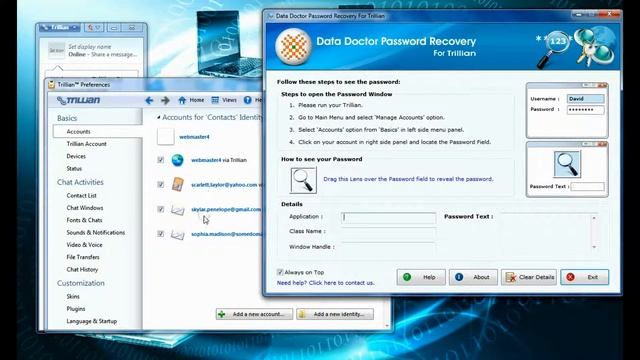Select the skylar.penelope@gmail.com account
This screenshot has height=360, width=640.
226,209
